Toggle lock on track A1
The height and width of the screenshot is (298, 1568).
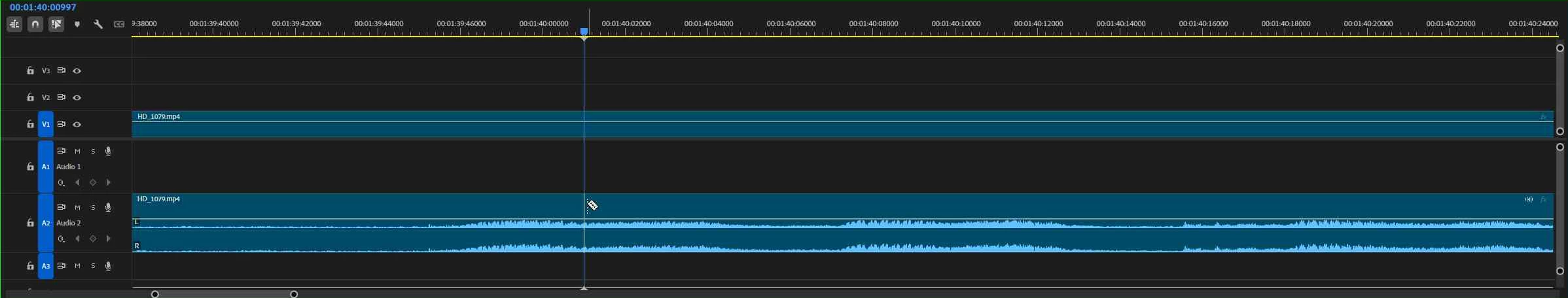30,167
